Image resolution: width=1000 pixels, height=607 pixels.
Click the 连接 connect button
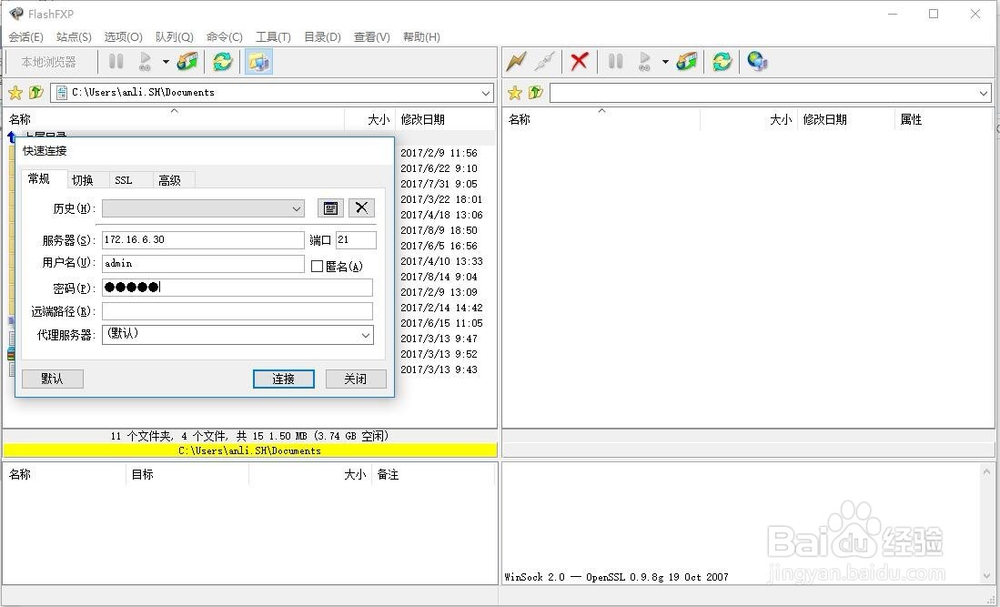click(x=283, y=379)
